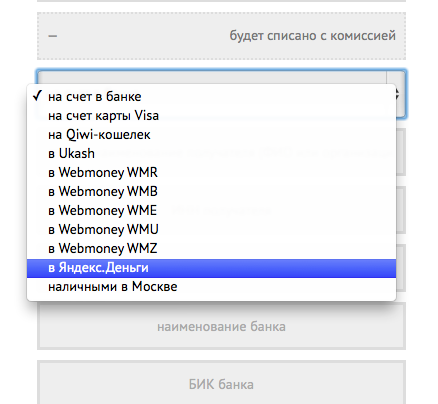Viewport: 438px width, 404px height.
Task: Click the obscured field behind Webmoney WME row
Action: pos(401,210)
